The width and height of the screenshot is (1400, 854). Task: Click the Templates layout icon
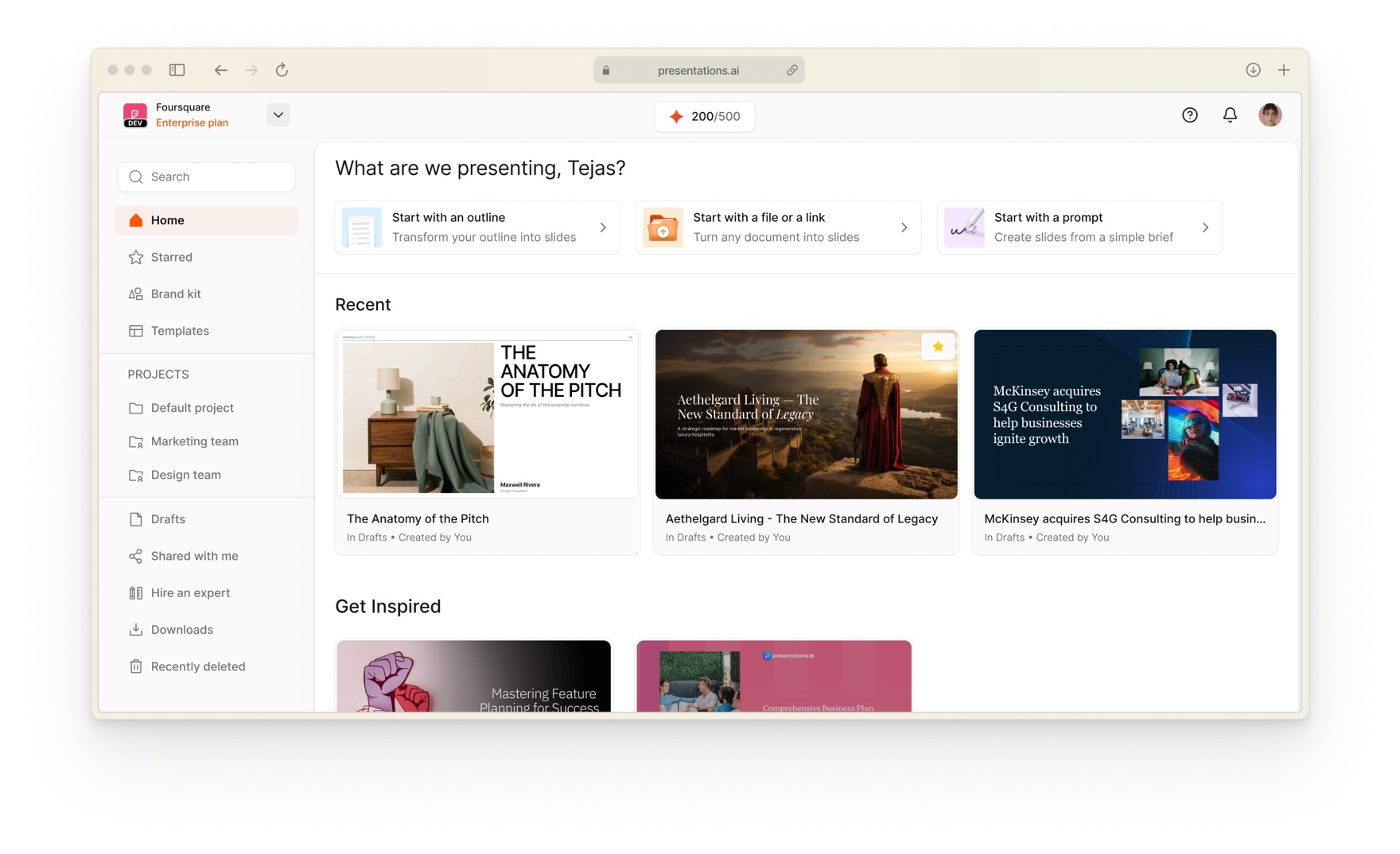click(x=136, y=331)
